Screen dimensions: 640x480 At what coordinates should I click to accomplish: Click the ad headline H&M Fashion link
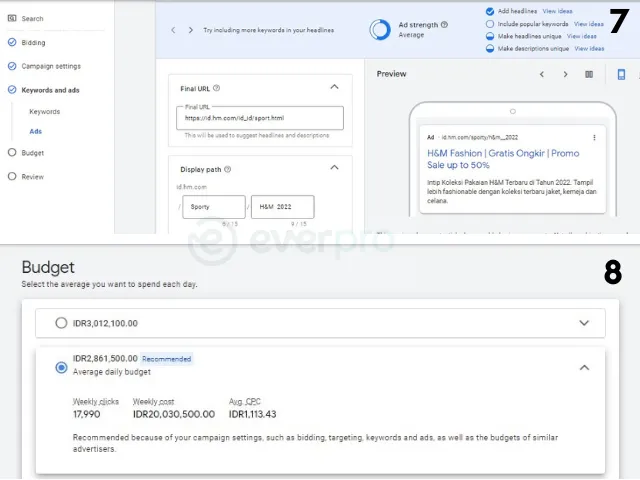click(x=503, y=159)
